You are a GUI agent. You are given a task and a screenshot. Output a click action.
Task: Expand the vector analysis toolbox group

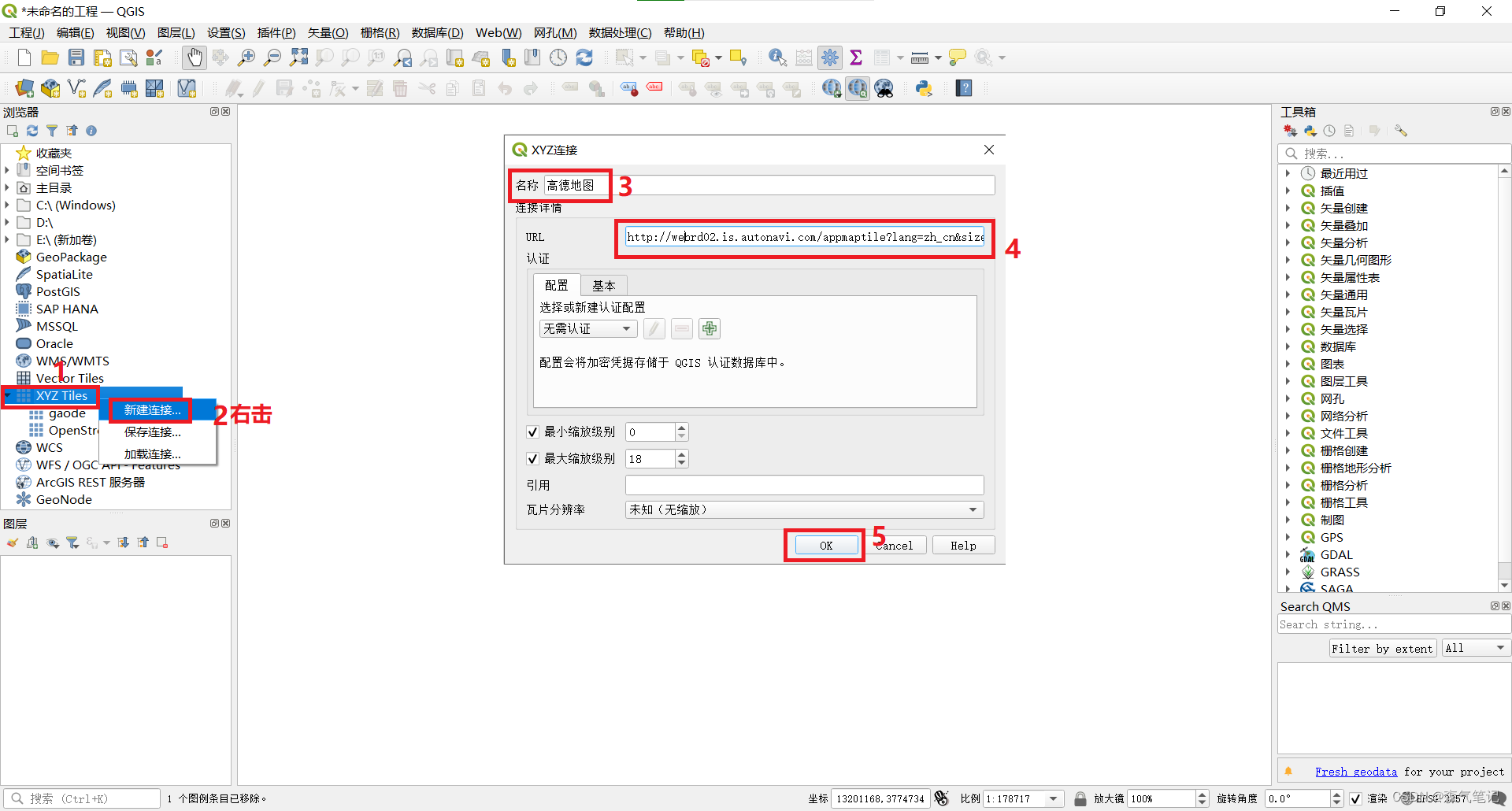pos(1288,243)
